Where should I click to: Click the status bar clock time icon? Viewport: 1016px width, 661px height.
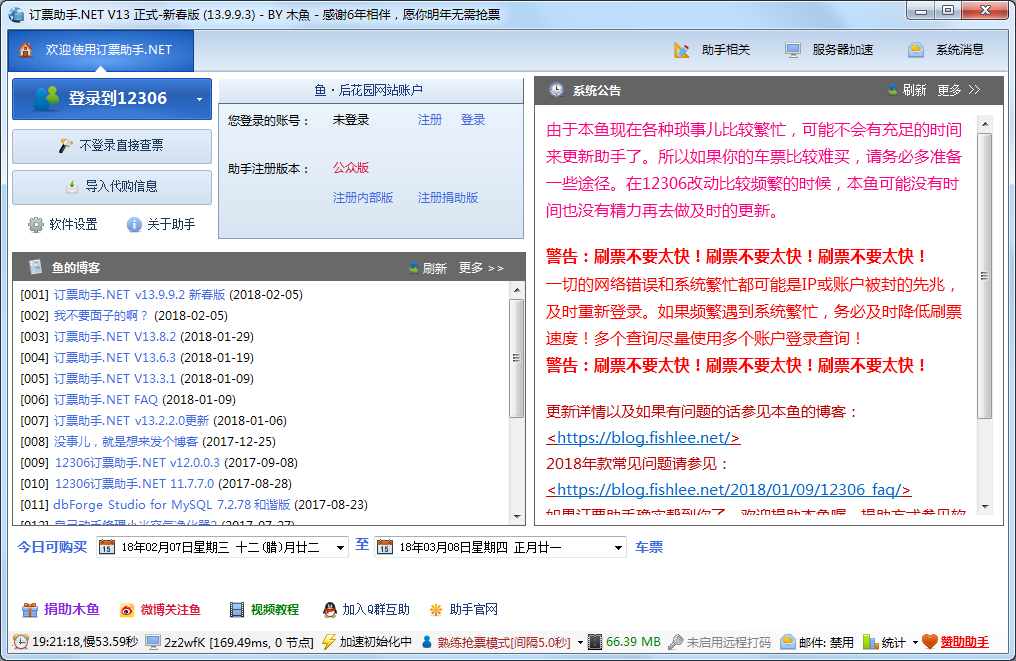click(20, 642)
